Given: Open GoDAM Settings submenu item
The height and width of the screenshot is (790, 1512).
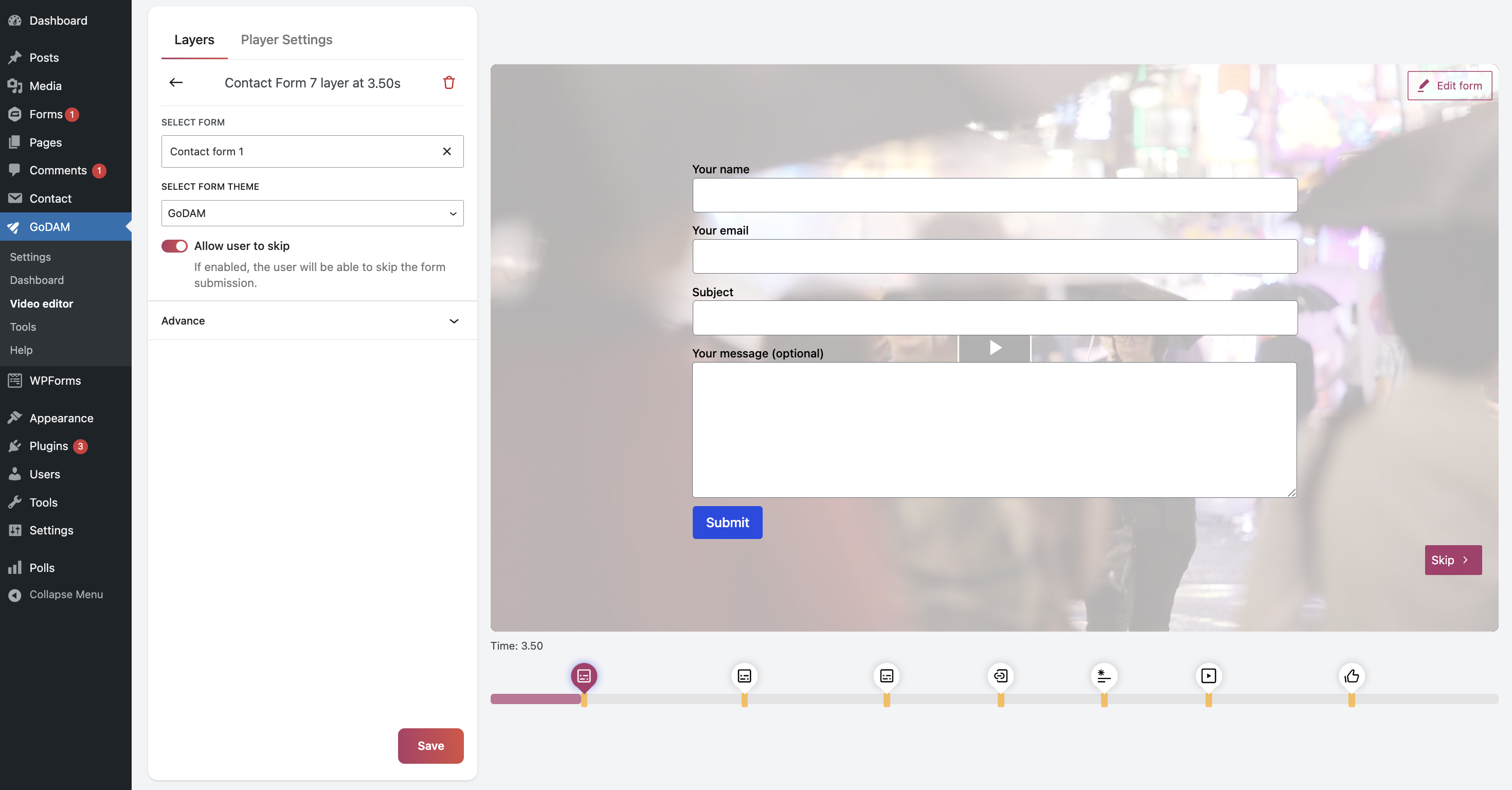Looking at the screenshot, I should (x=30, y=257).
